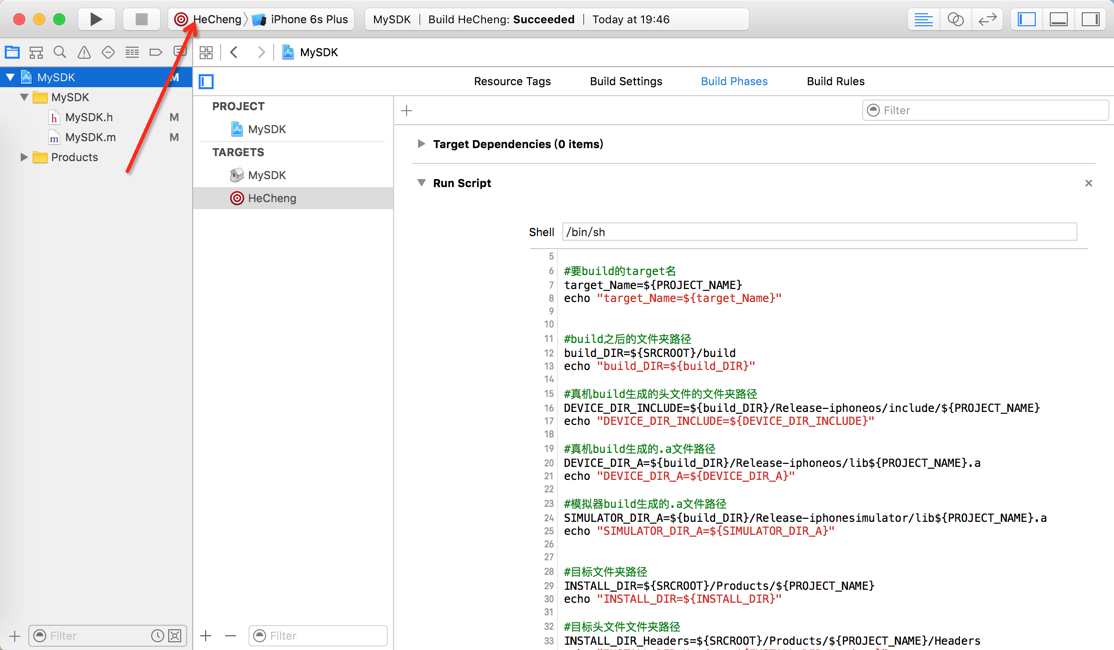1114x650 pixels.
Task: Edit the Shell path field
Action: (819, 232)
